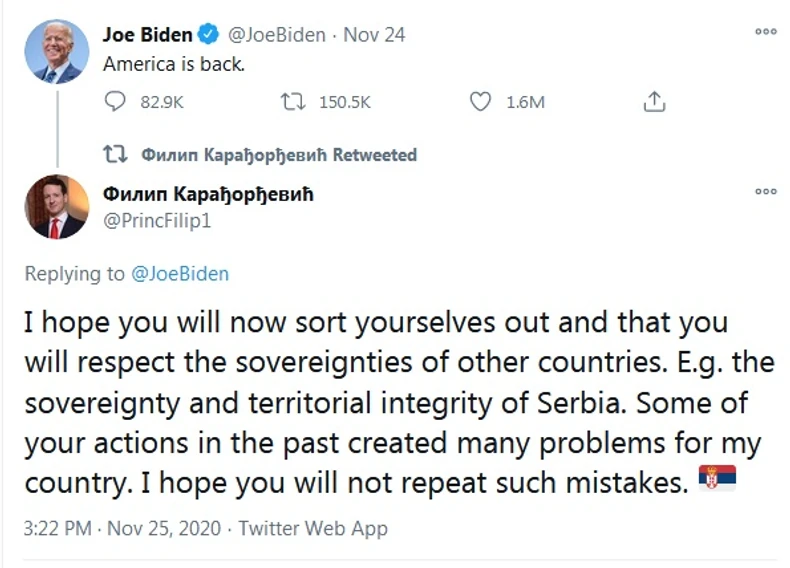Click the 'Twitter Web App' source link
The height and width of the screenshot is (568, 790).
311,528
